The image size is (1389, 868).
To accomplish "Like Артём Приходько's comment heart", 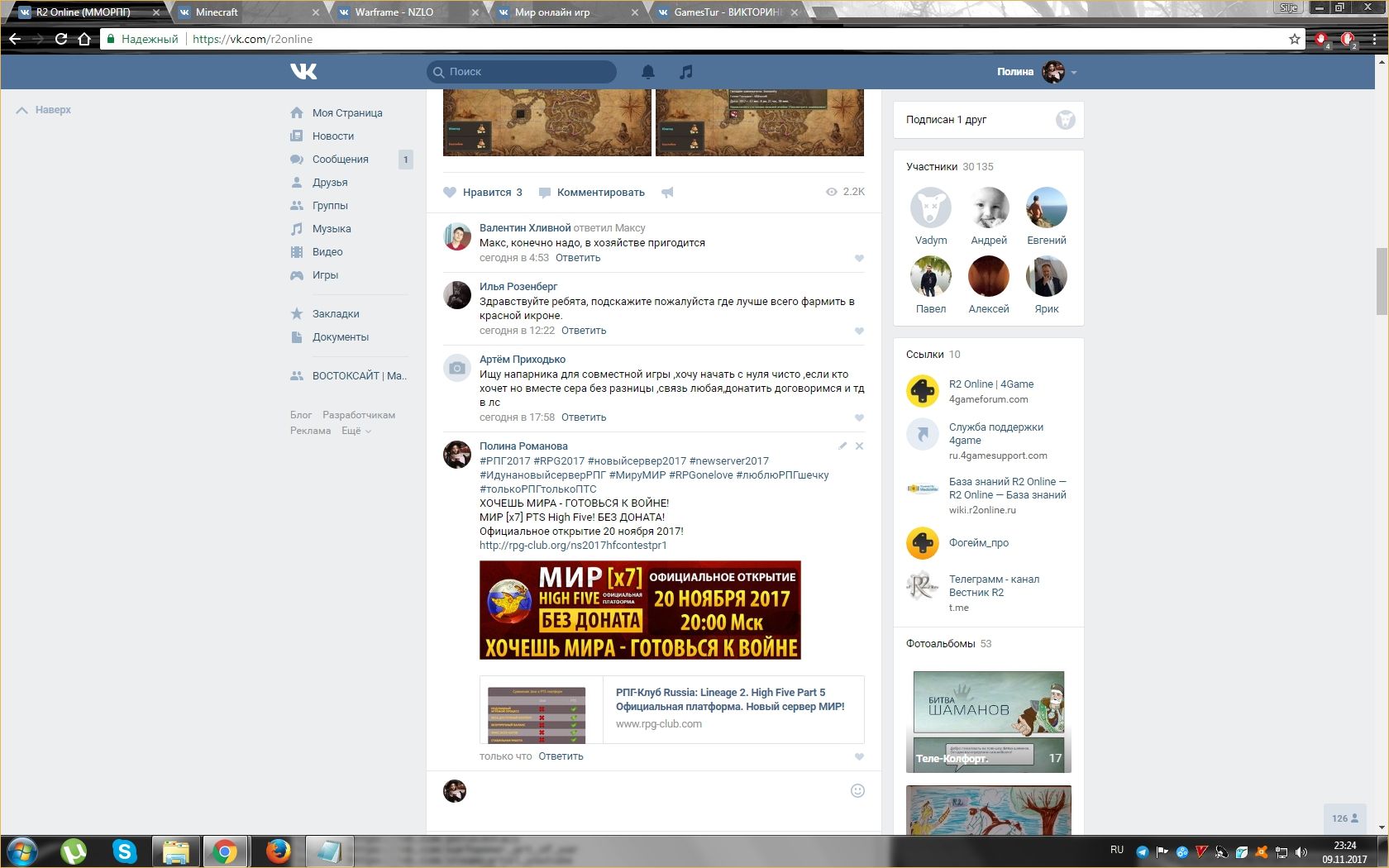I will [x=859, y=417].
